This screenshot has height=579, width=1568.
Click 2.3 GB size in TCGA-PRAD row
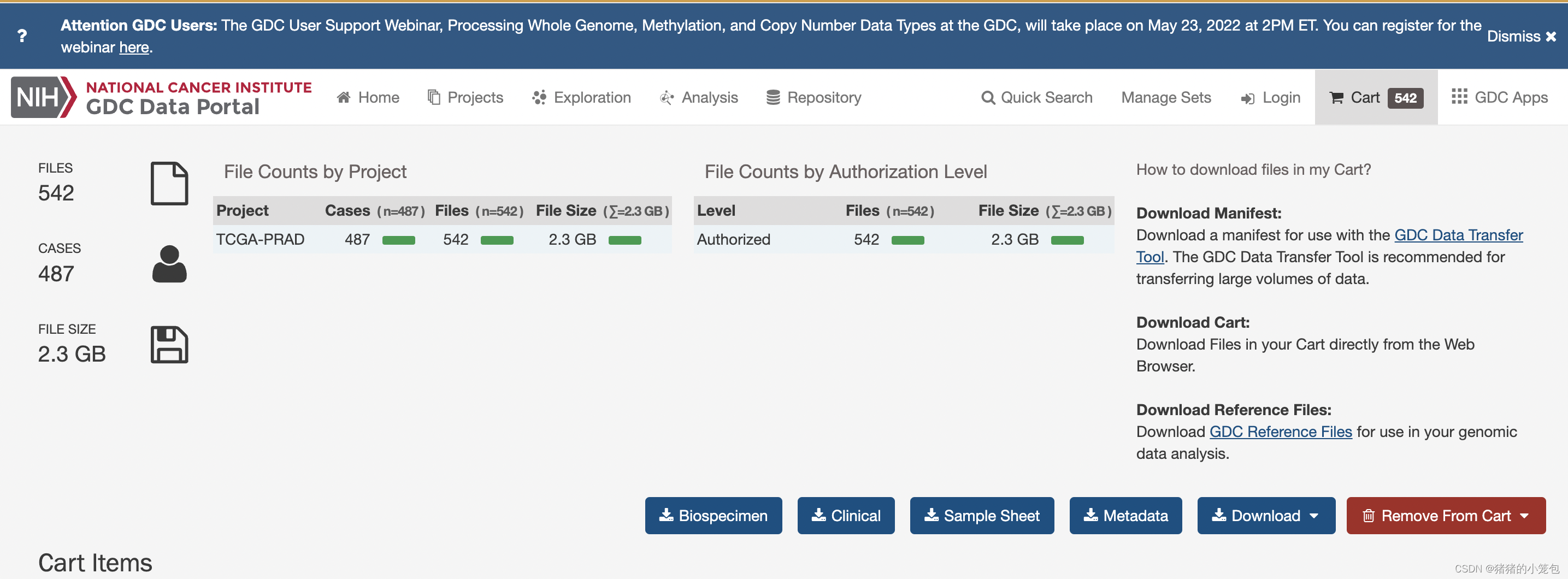click(572, 239)
